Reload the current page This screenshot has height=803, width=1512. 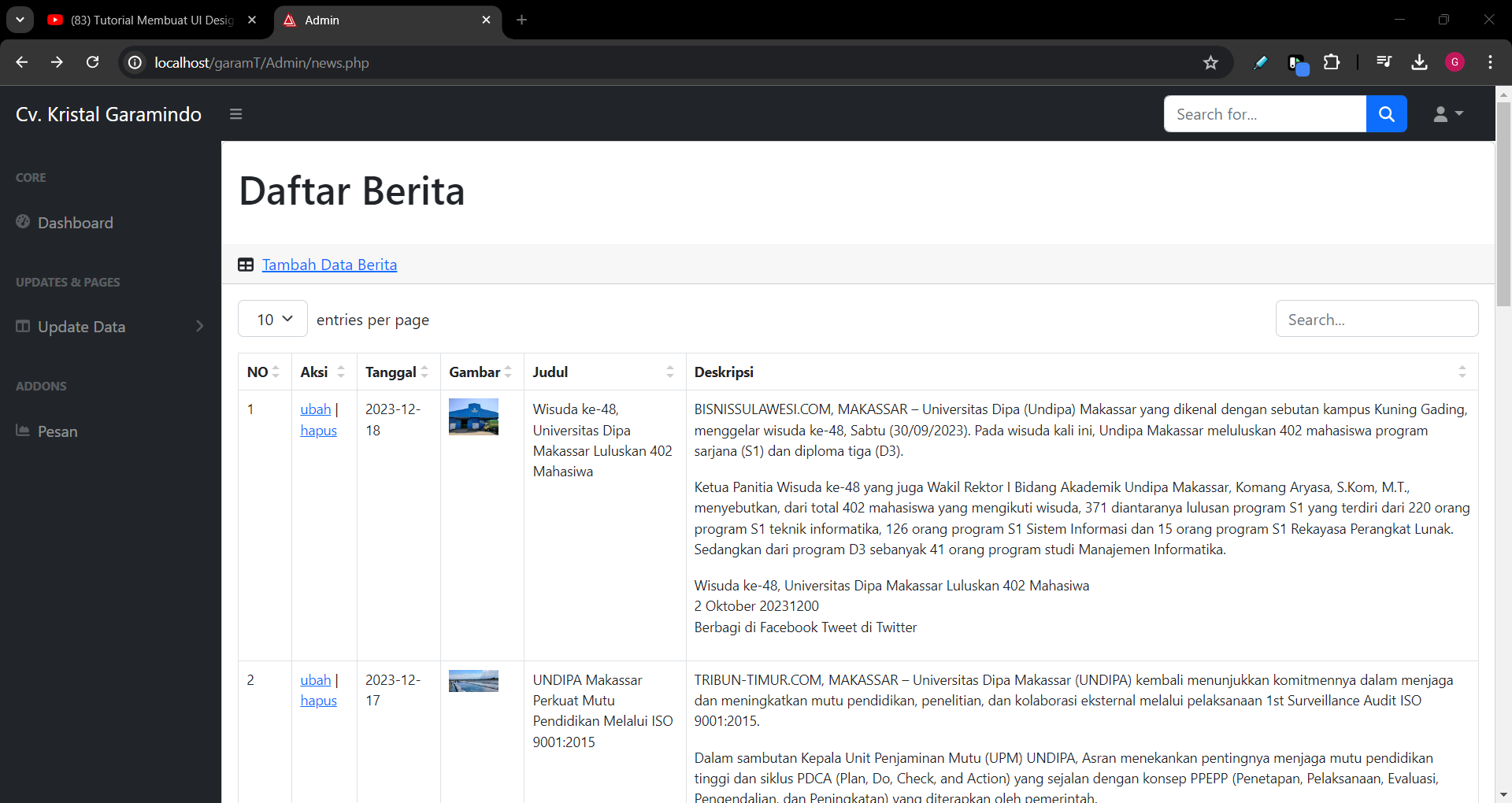point(93,62)
